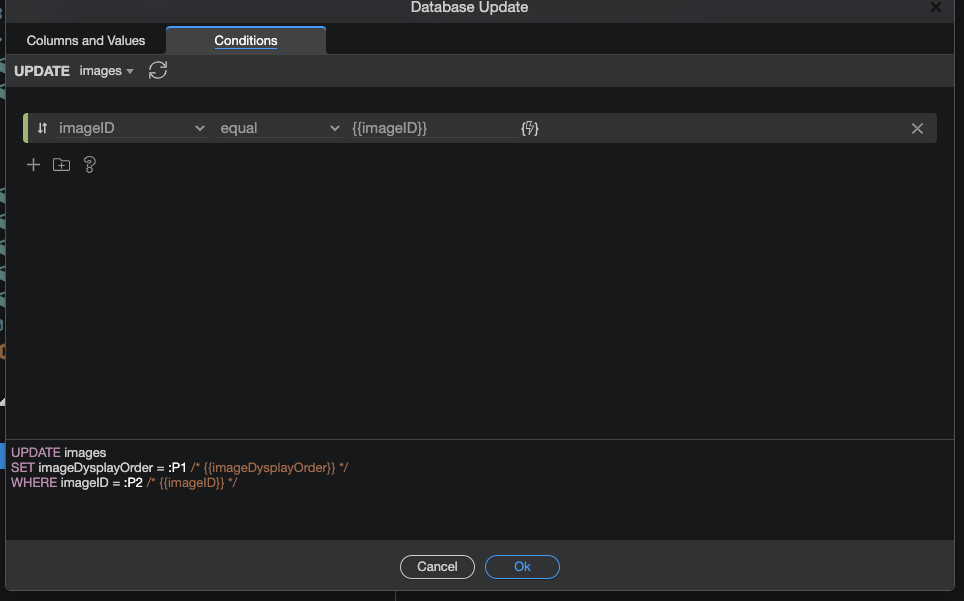Open the question mark help icon

[89, 165]
